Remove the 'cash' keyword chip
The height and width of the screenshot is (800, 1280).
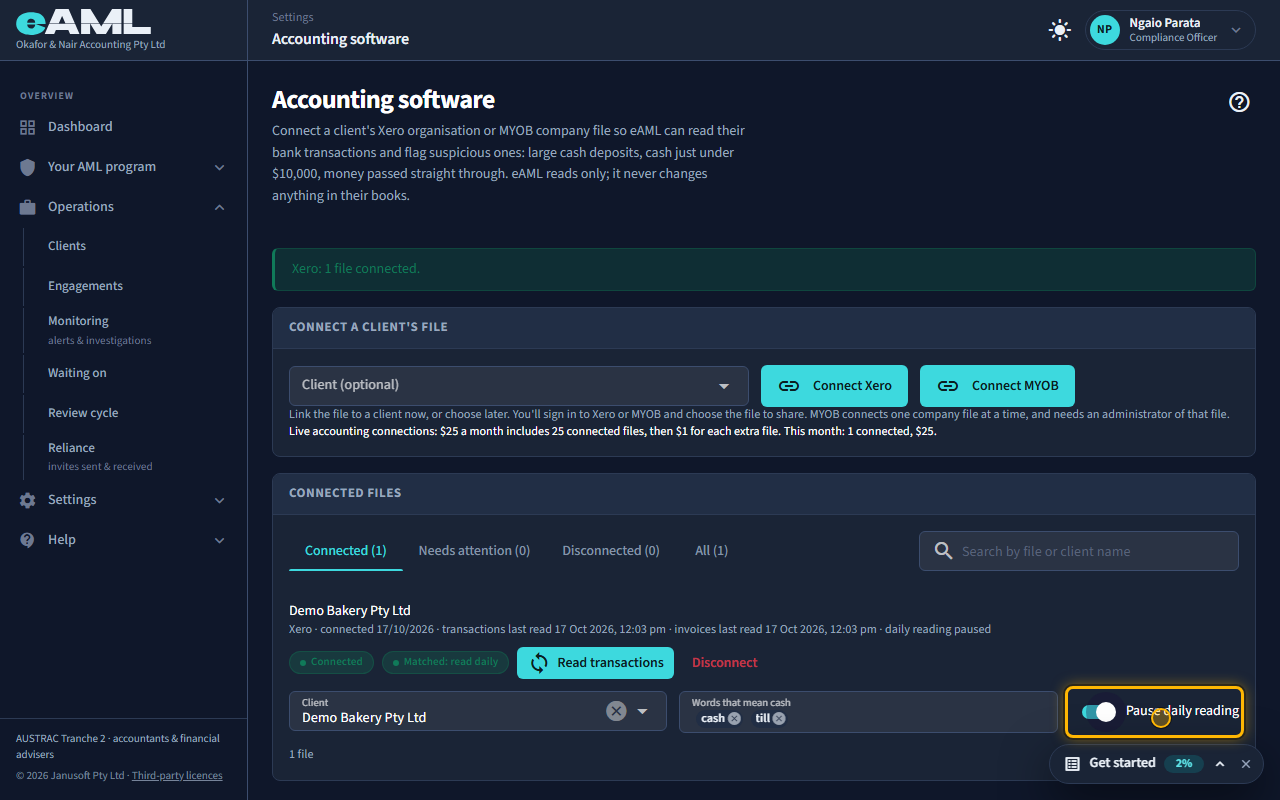coord(734,718)
